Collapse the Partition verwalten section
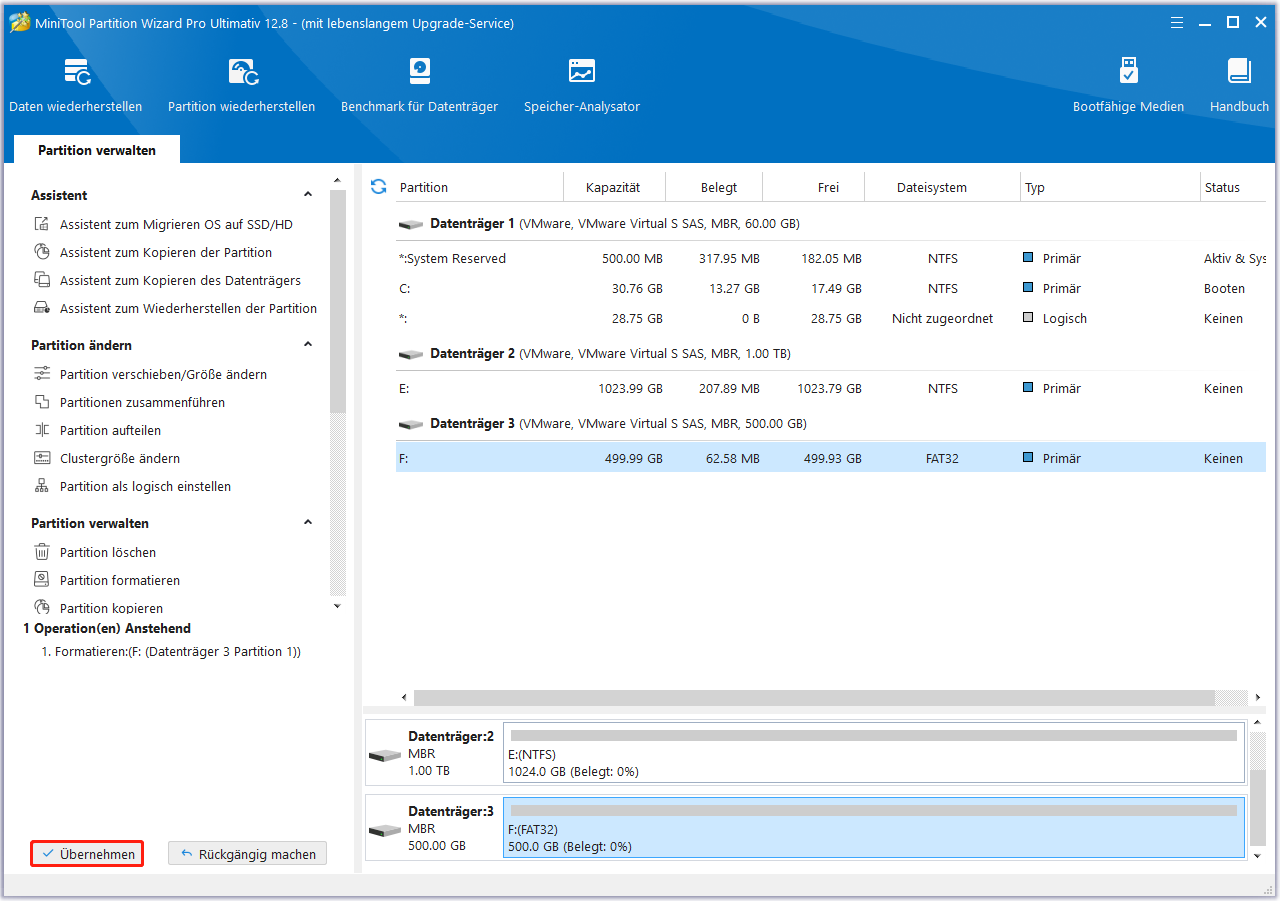Image resolution: width=1281 pixels, height=903 pixels. (308, 523)
